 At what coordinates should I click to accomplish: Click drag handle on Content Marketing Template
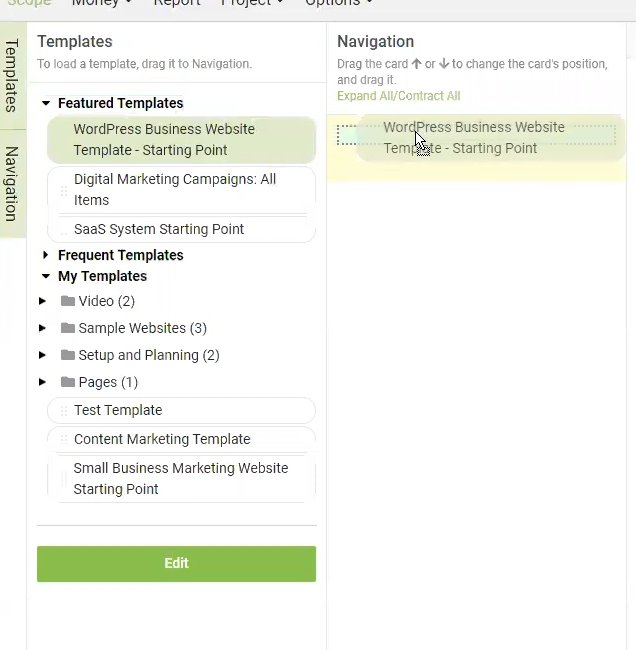(x=64, y=439)
